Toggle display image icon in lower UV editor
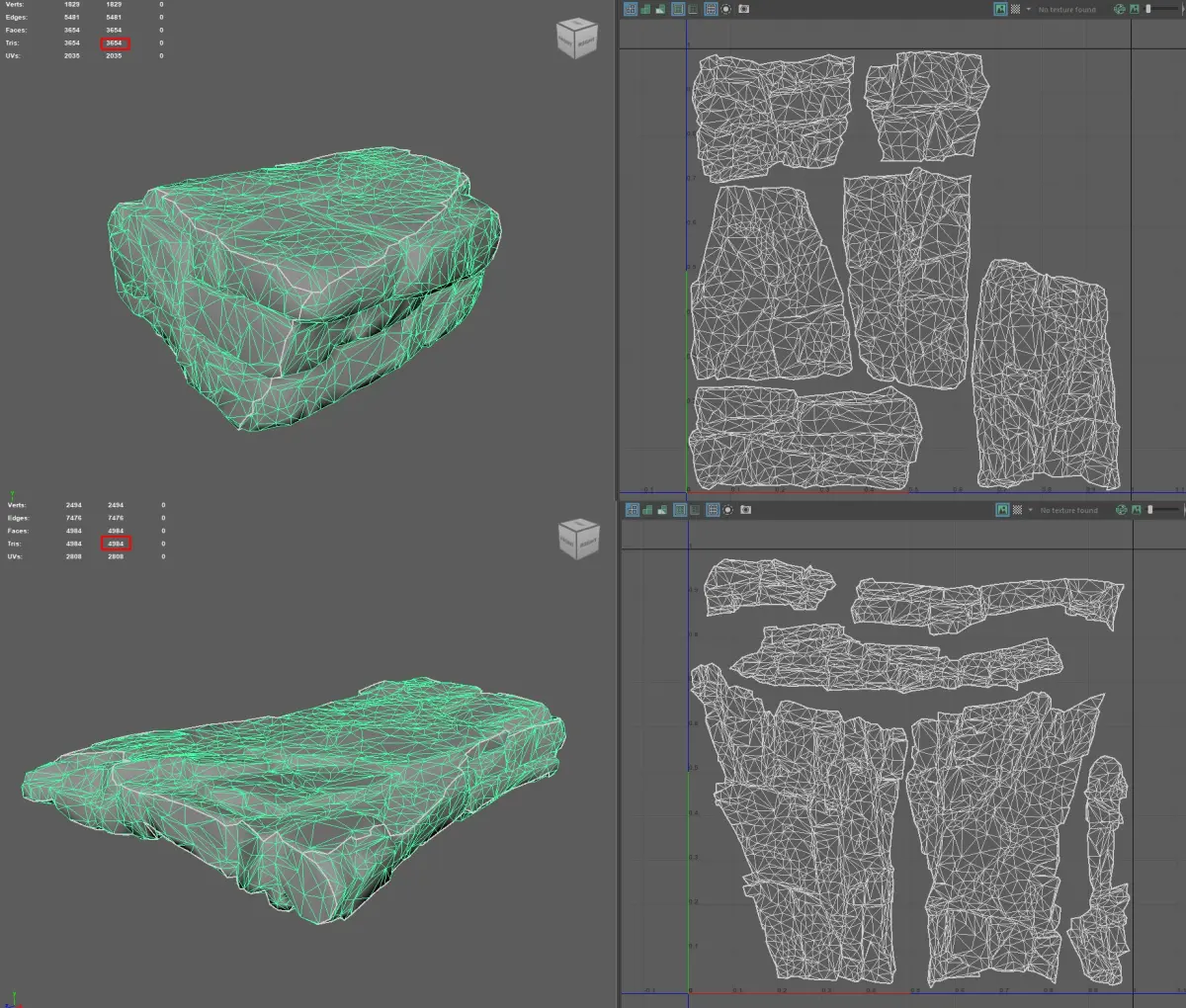The width and height of the screenshot is (1186, 1008). [1002, 510]
